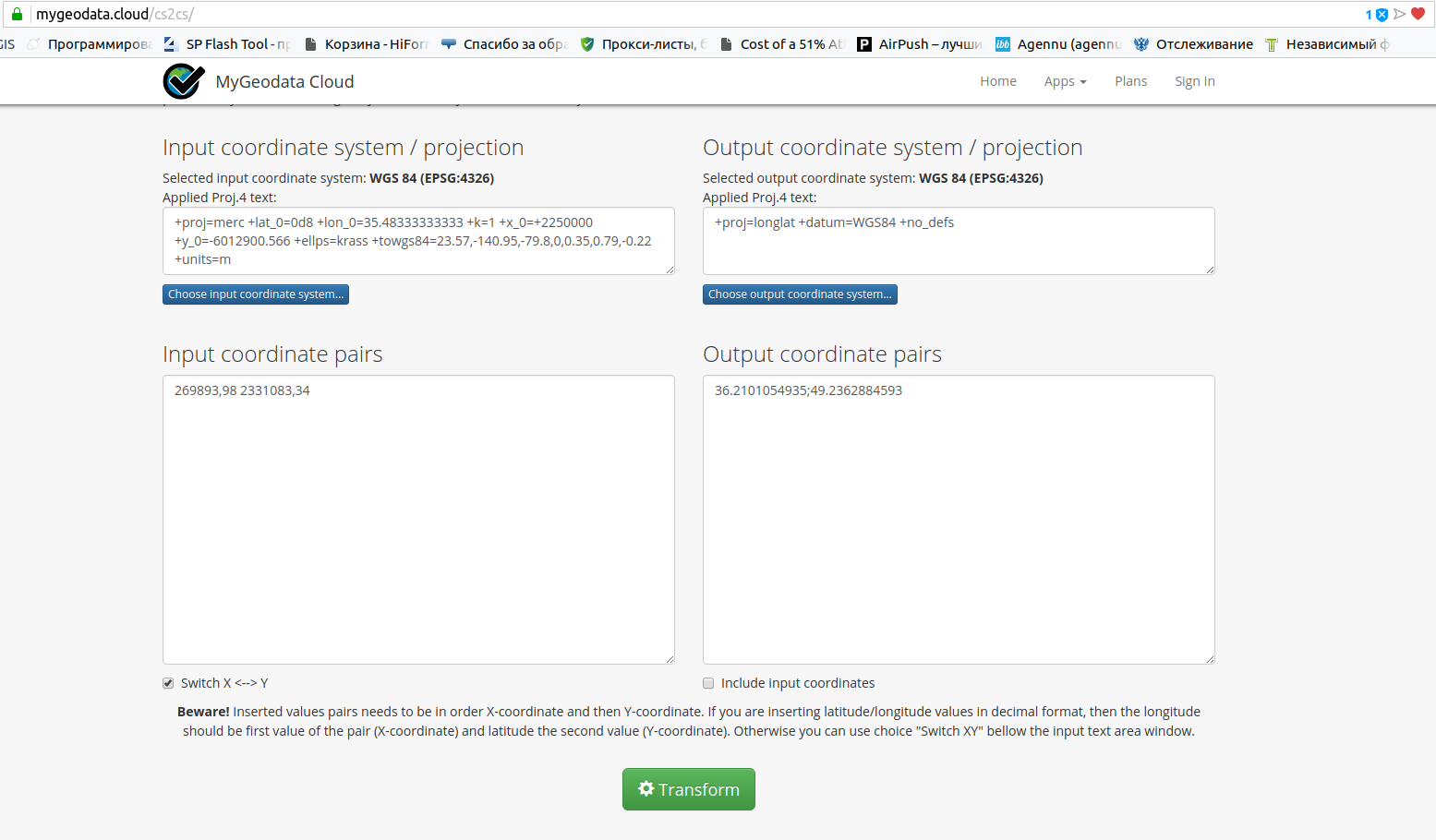This screenshot has width=1436, height=840.
Task: Open the Спасибо за обр bookmark
Action: [x=504, y=44]
